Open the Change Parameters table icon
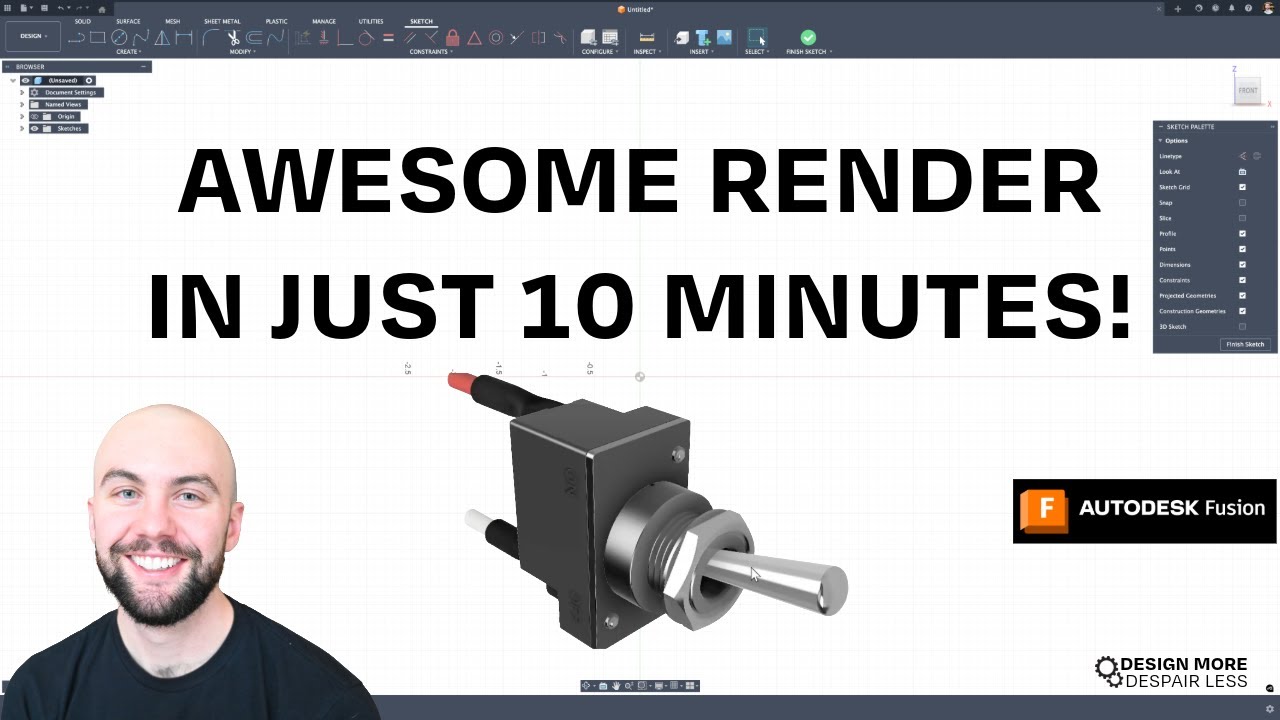 (609, 38)
